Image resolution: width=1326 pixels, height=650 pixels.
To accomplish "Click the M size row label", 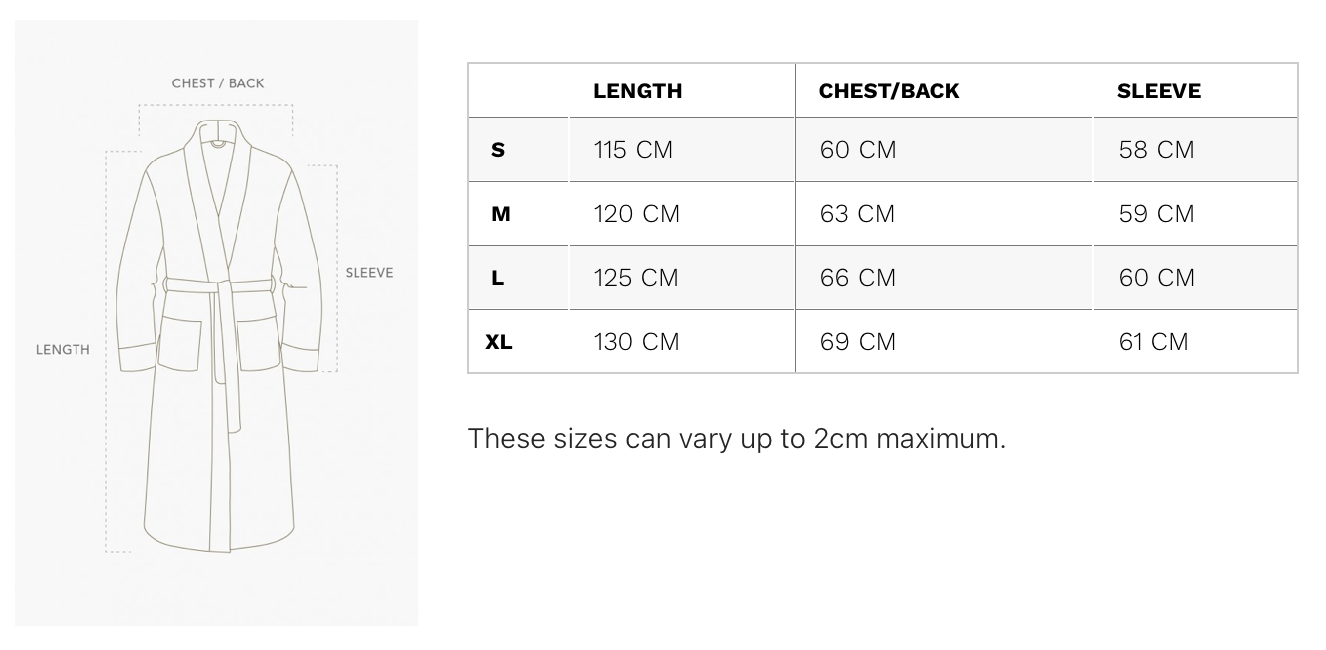I will pos(501,214).
